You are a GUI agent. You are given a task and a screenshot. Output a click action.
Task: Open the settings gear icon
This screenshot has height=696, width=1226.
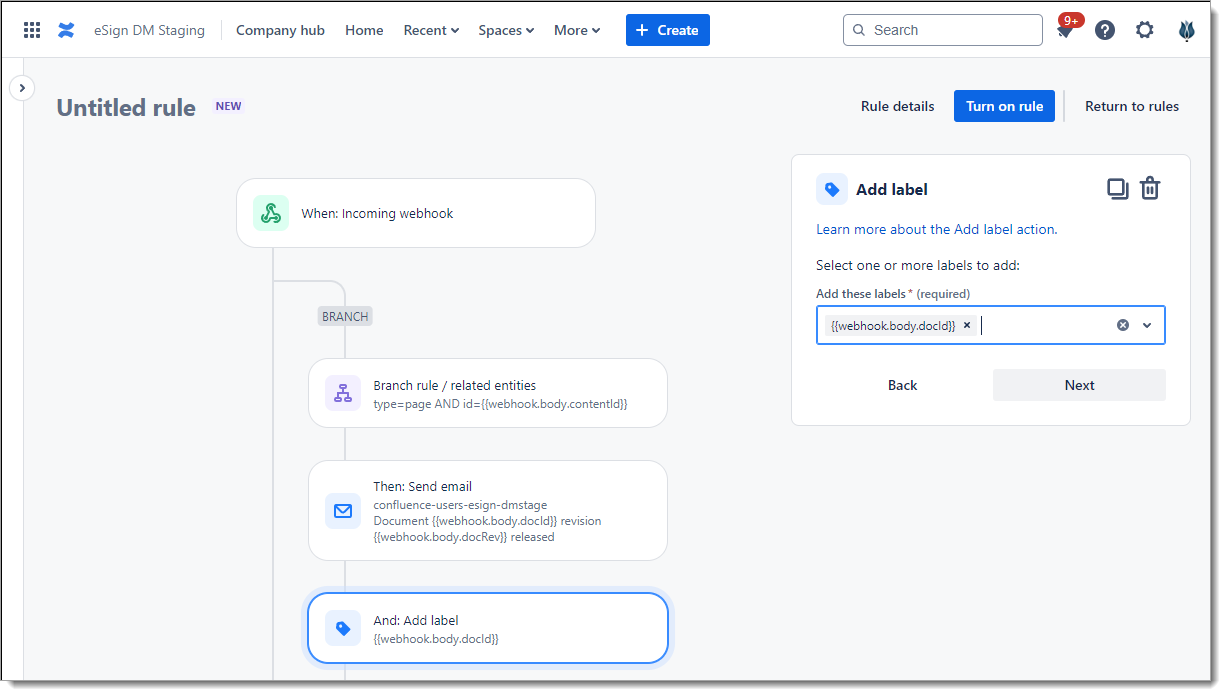[1145, 30]
